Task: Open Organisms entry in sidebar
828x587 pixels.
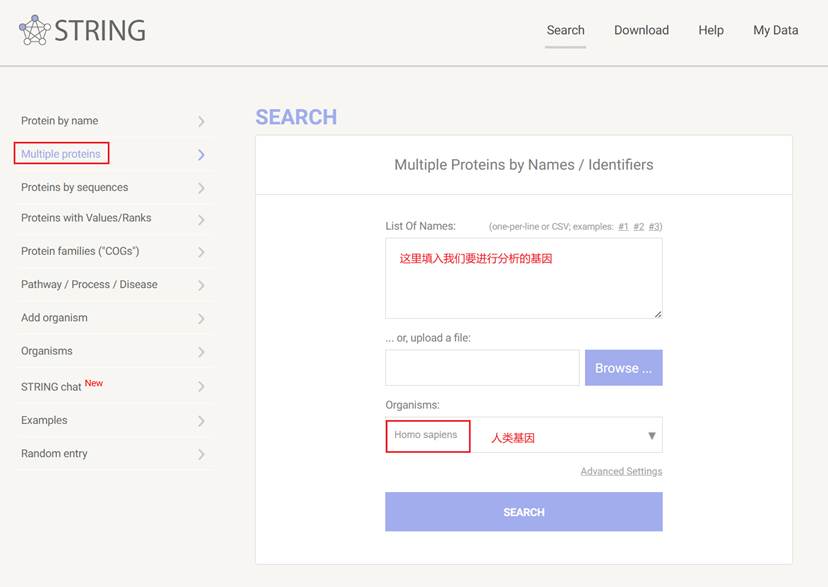Action: 47,351
